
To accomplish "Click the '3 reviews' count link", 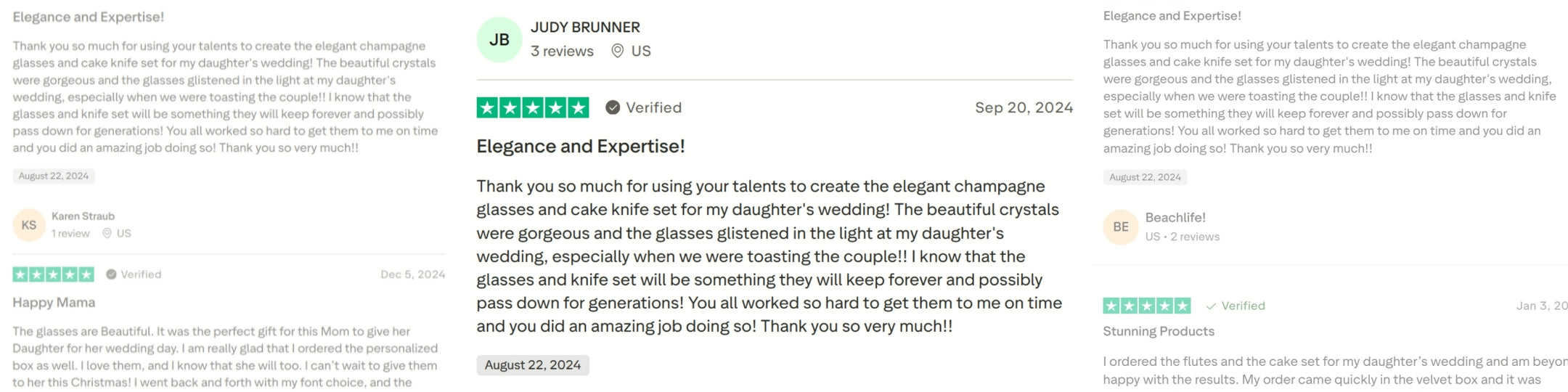I will click(x=562, y=51).
